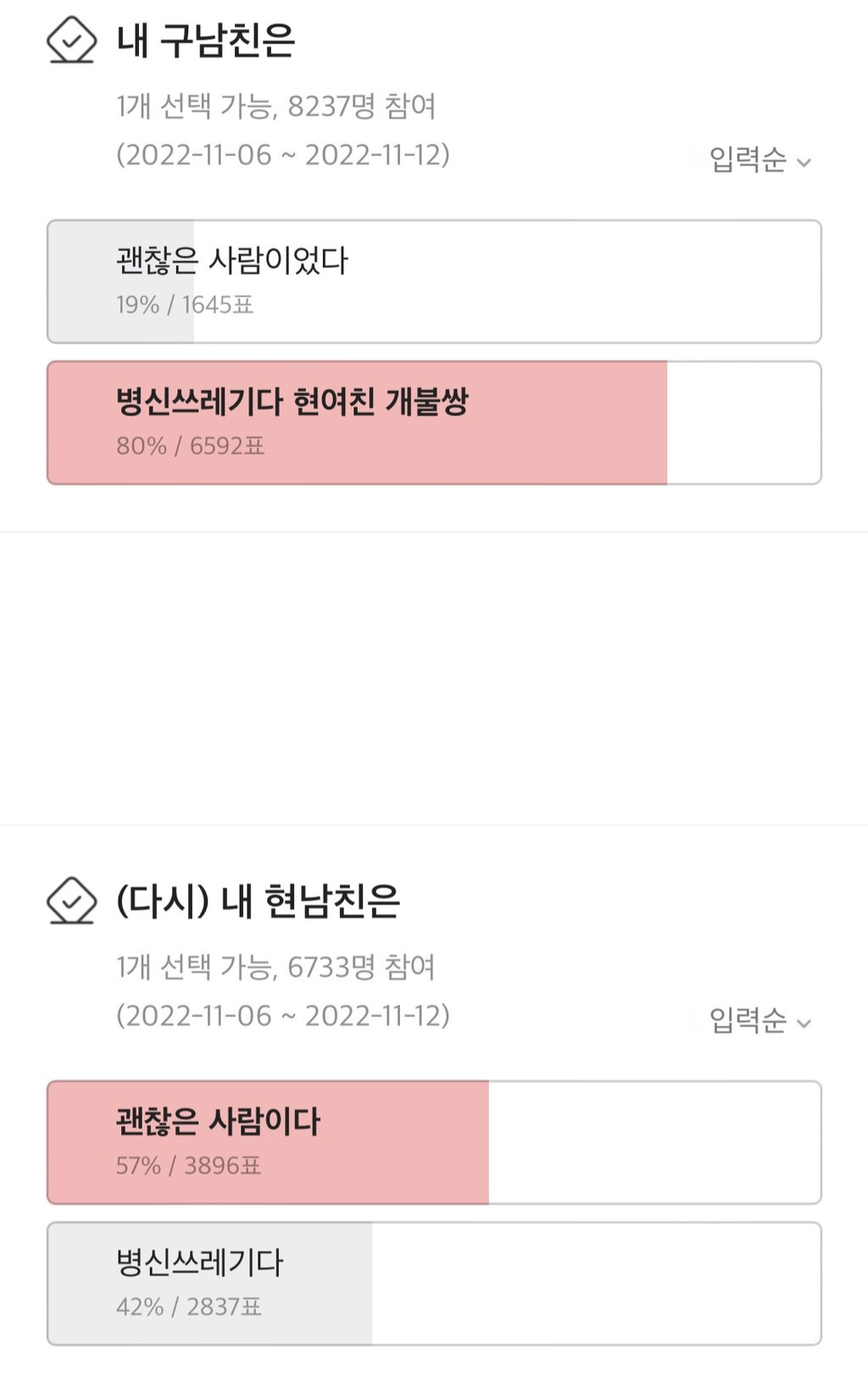Click the "42% / 2837표" vote count
The width and height of the screenshot is (868, 1379).
pos(188,1307)
